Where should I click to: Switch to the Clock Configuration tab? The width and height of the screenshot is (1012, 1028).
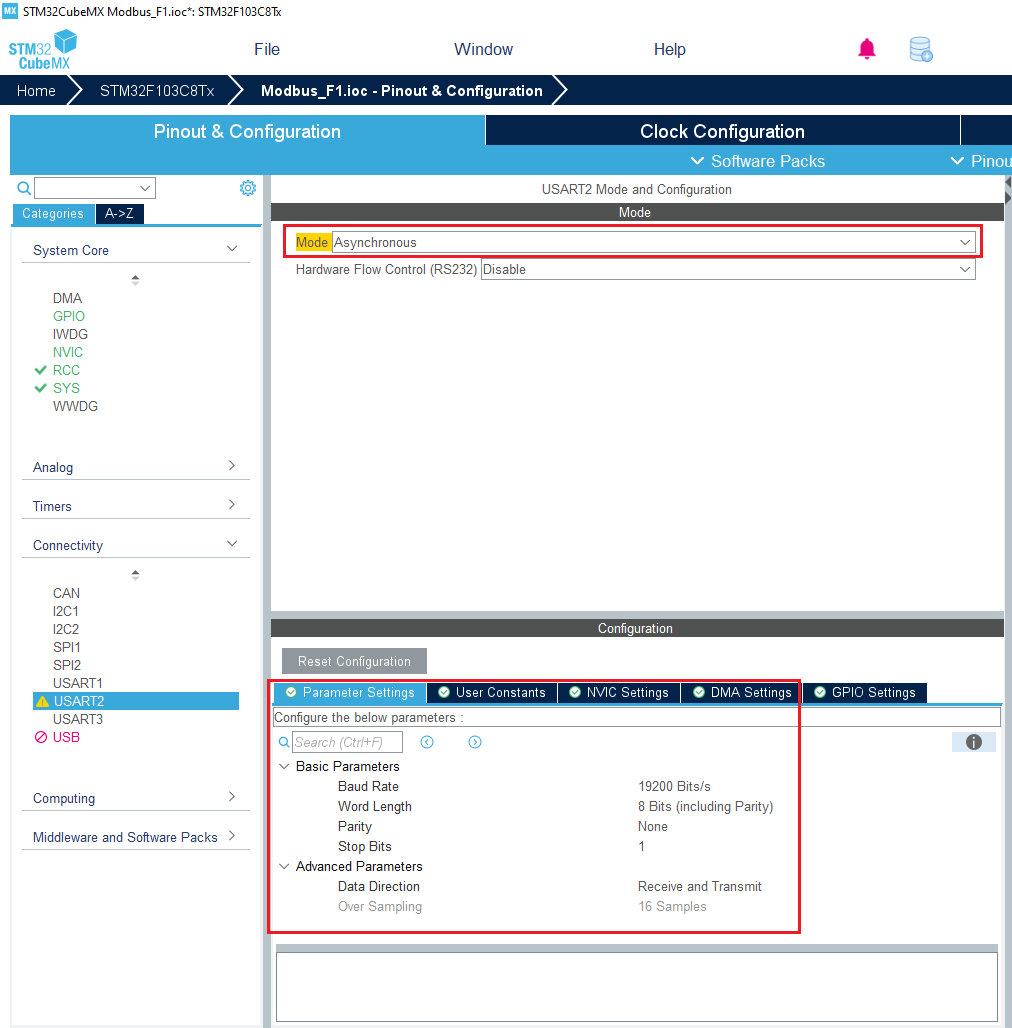pyautogui.click(x=722, y=131)
